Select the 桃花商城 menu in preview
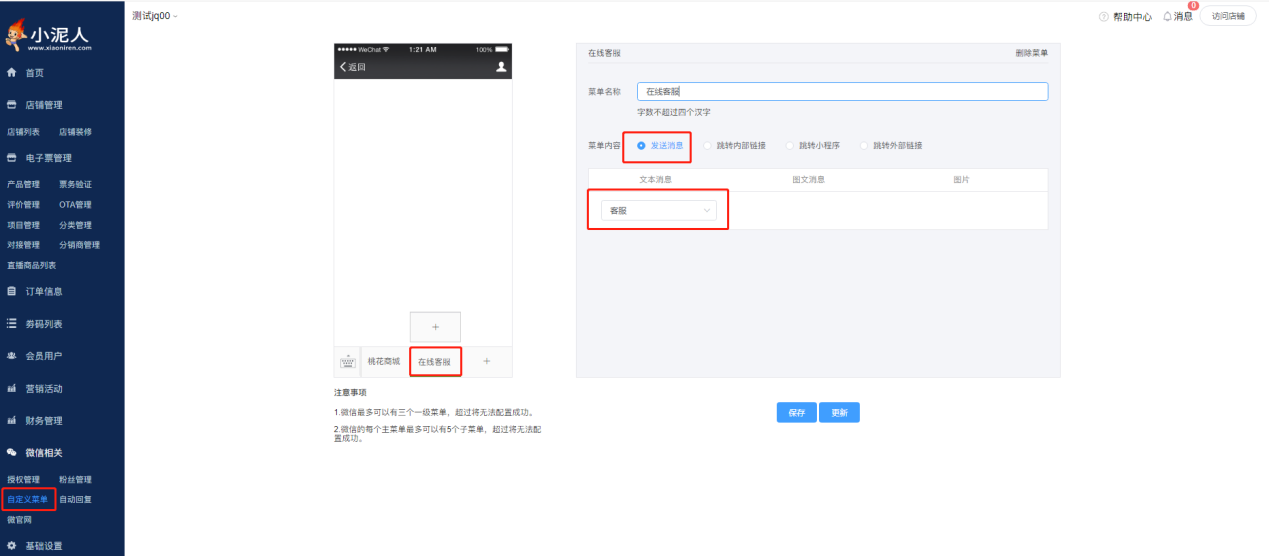This screenshot has width=1269, height=556. [x=384, y=361]
